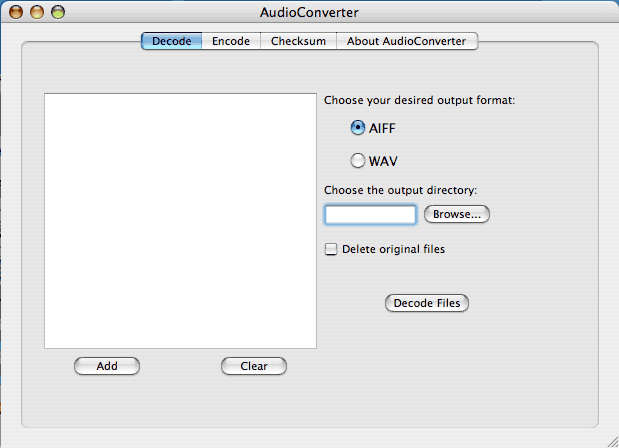Click the Browse... button
619x448 pixels.
(457, 214)
